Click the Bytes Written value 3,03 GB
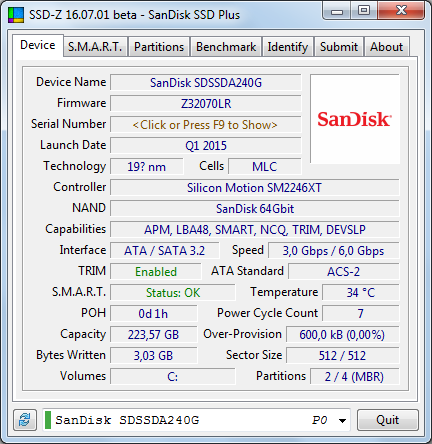This screenshot has height=444, width=432. click(x=154, y=356)
